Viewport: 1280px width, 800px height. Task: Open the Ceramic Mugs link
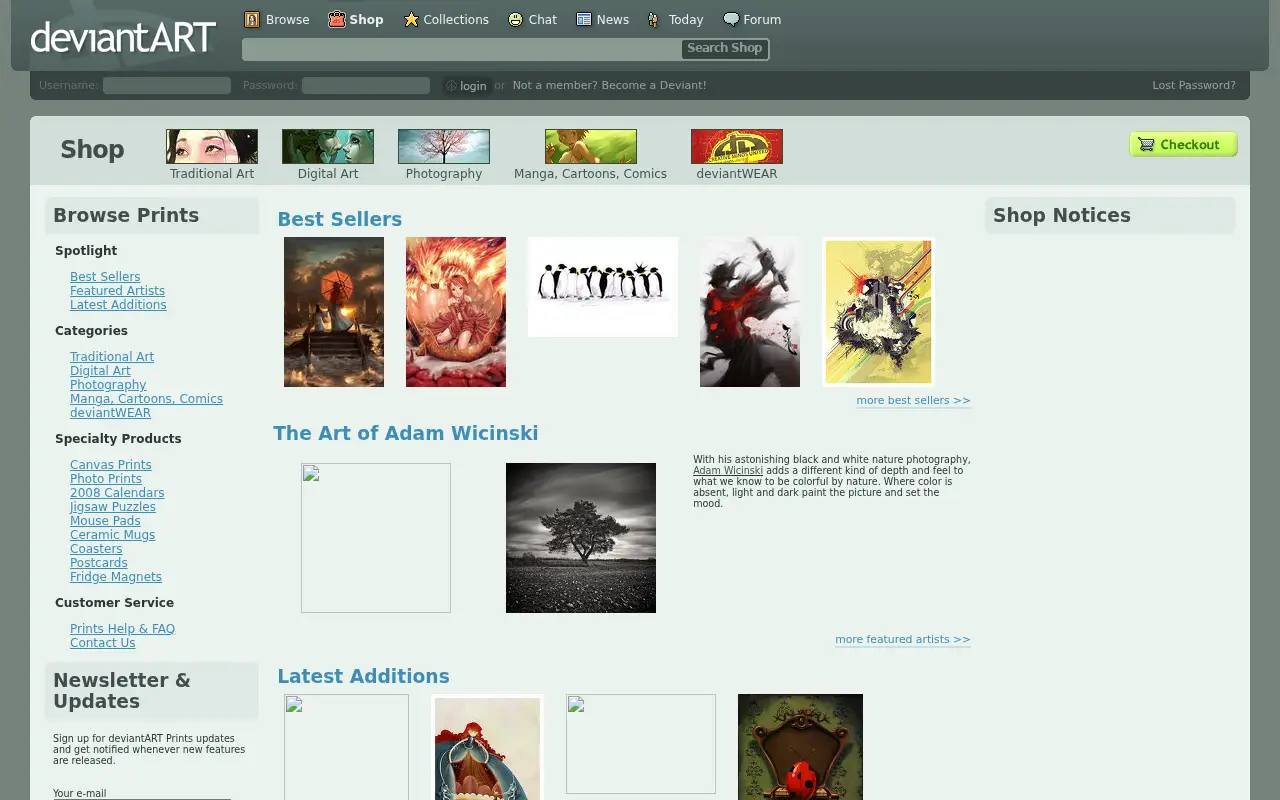[x=112, y=535]
